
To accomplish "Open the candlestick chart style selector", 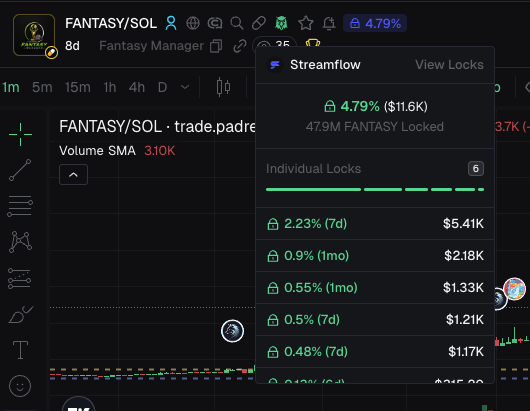I will [x=223, y=87].
